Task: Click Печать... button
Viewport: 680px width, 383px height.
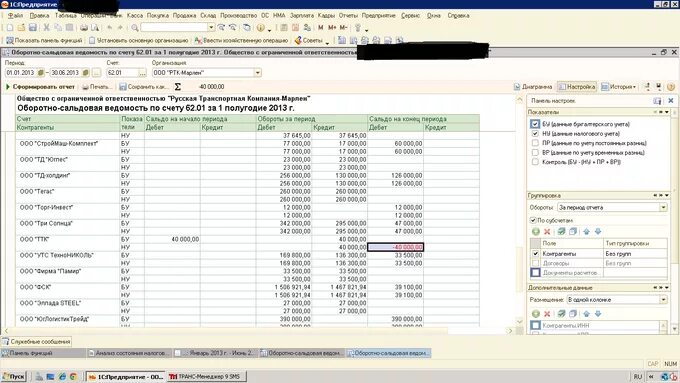Action: 97,87
